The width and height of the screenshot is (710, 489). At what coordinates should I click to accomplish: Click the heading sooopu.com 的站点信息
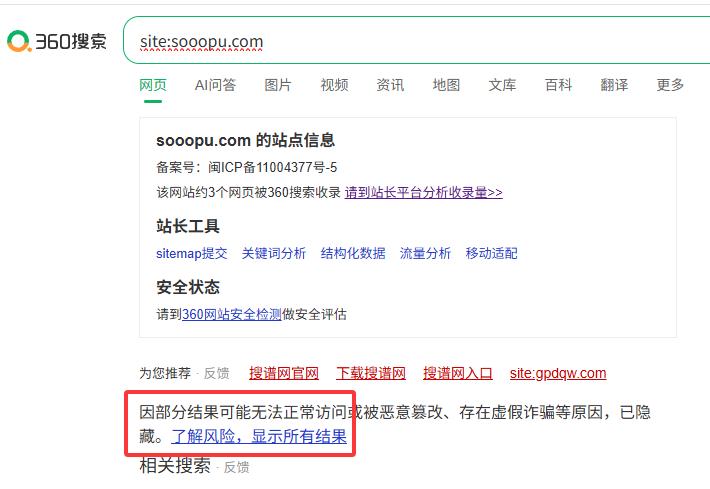245,140
